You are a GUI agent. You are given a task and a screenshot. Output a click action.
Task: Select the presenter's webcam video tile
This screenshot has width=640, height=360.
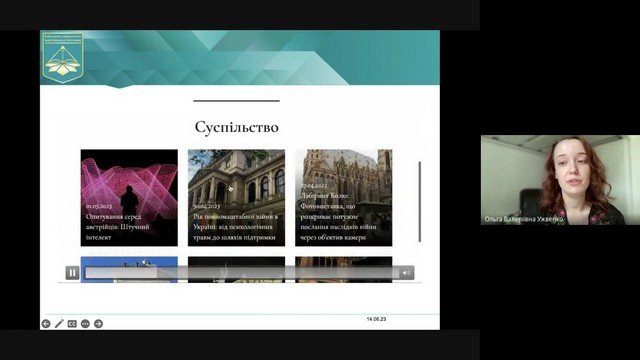560,180
